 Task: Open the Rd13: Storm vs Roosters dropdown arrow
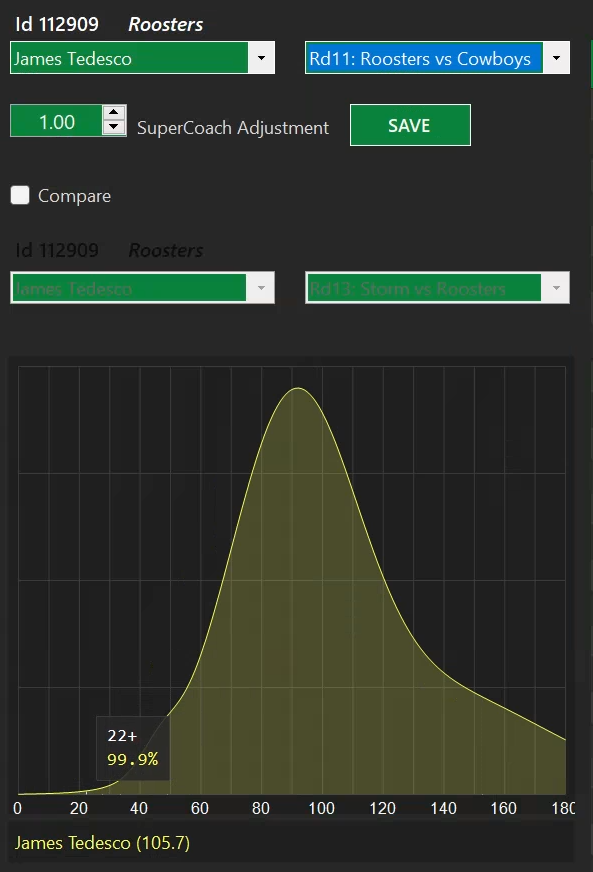point(556,288)
